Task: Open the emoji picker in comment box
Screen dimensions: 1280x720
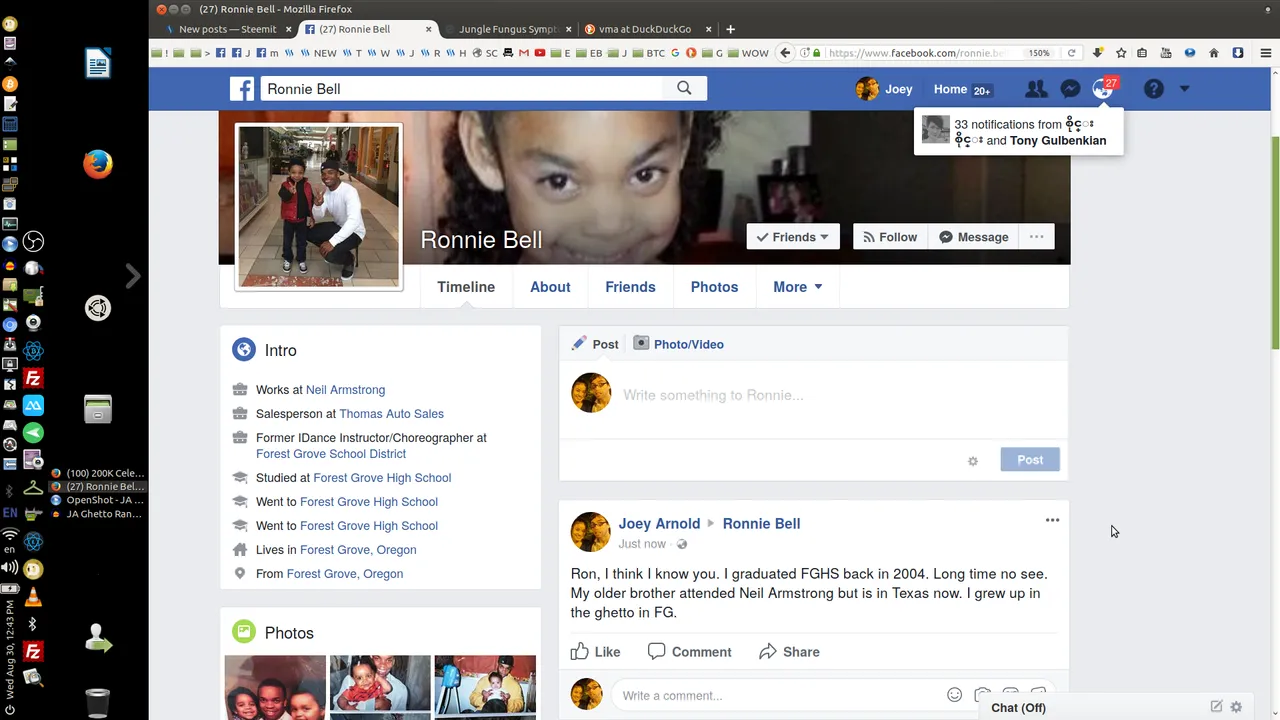Action: [x=955, y=695]
